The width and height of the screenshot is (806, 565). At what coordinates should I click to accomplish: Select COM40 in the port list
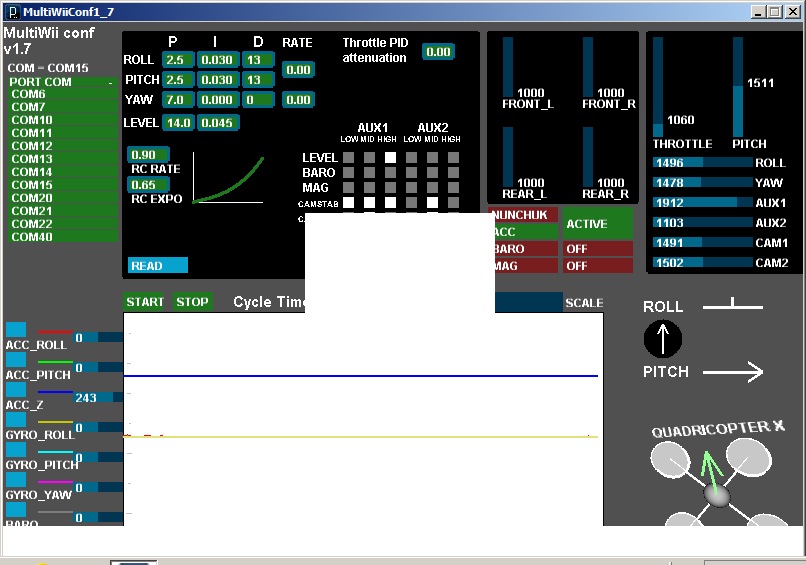point(64,236)
